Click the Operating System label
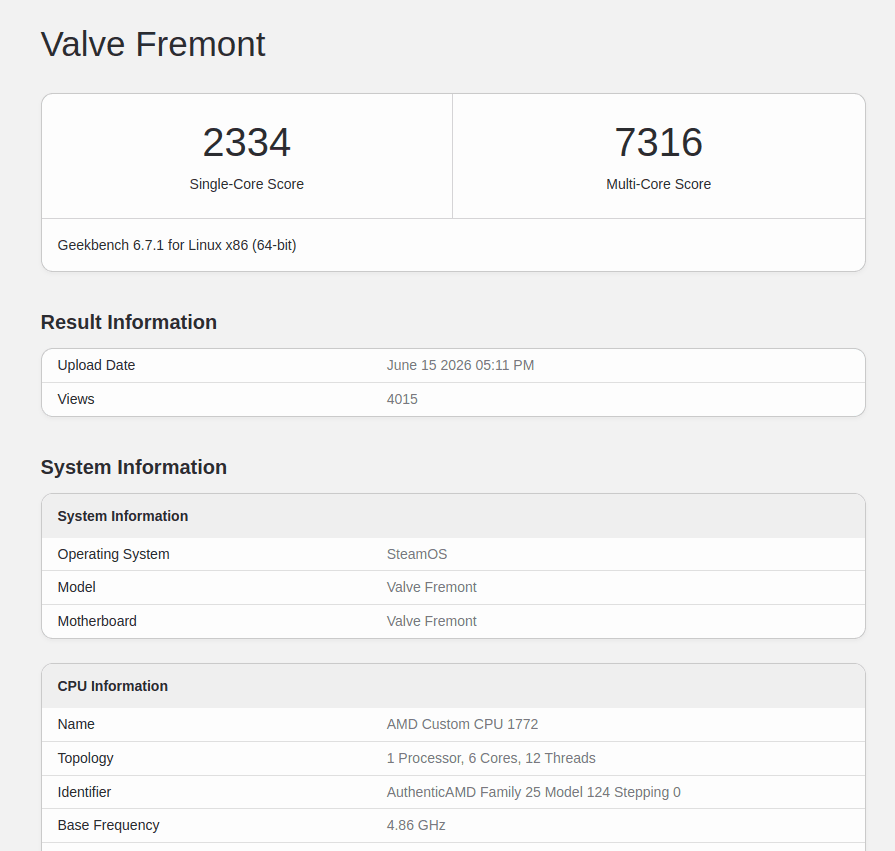 [x=114, y=554]
